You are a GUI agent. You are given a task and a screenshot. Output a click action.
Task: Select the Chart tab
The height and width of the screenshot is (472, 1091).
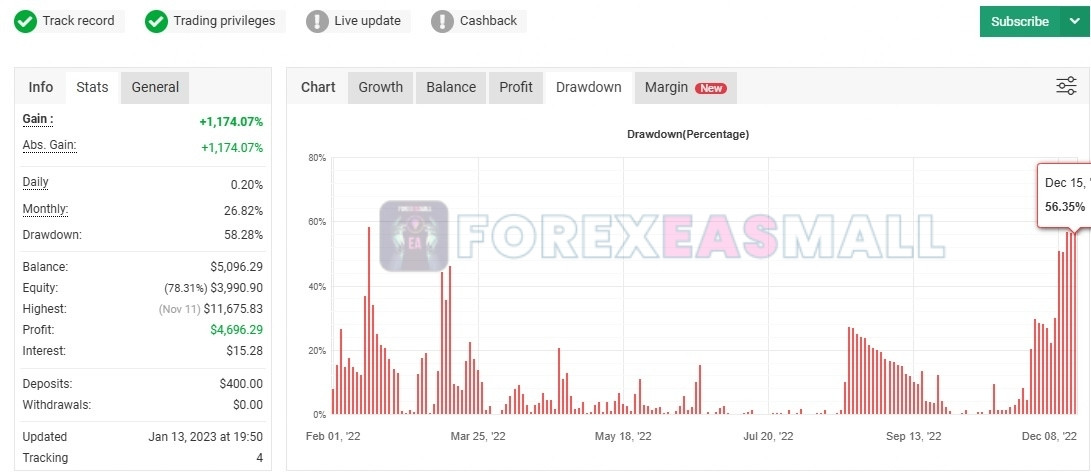[x=318, y=87]
